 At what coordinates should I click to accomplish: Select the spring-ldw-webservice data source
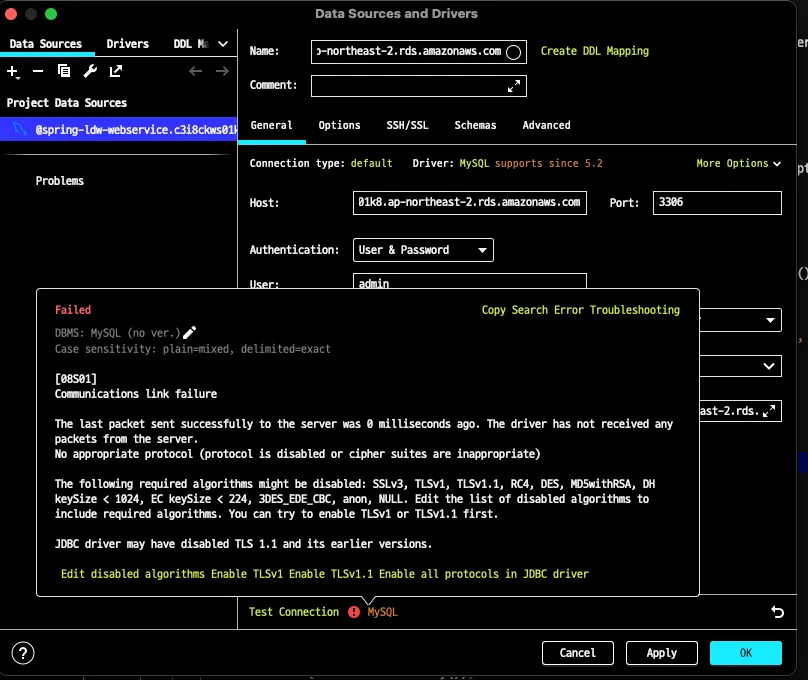[x=130, y=130]
